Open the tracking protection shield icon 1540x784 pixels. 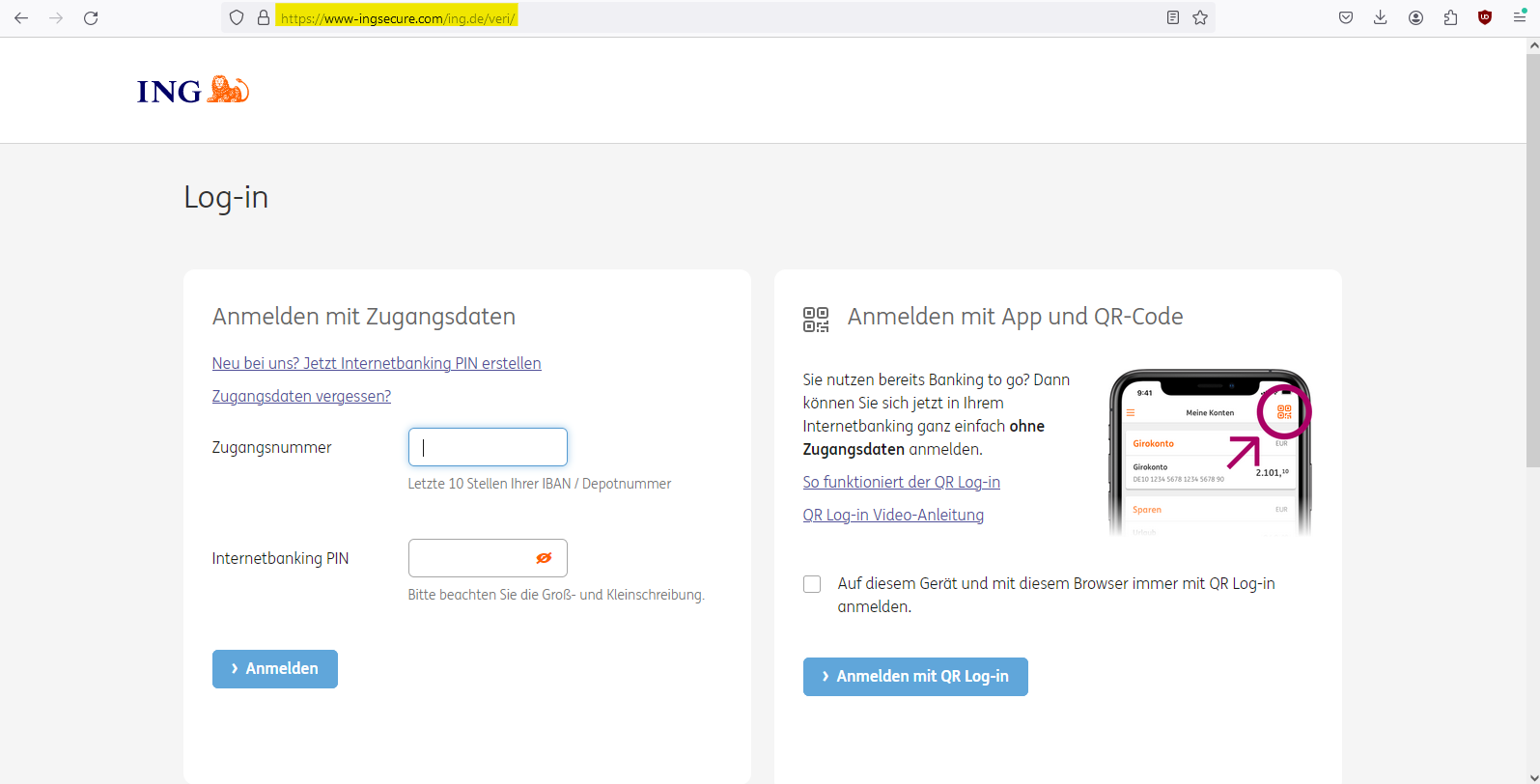click(x=237, y=17)
